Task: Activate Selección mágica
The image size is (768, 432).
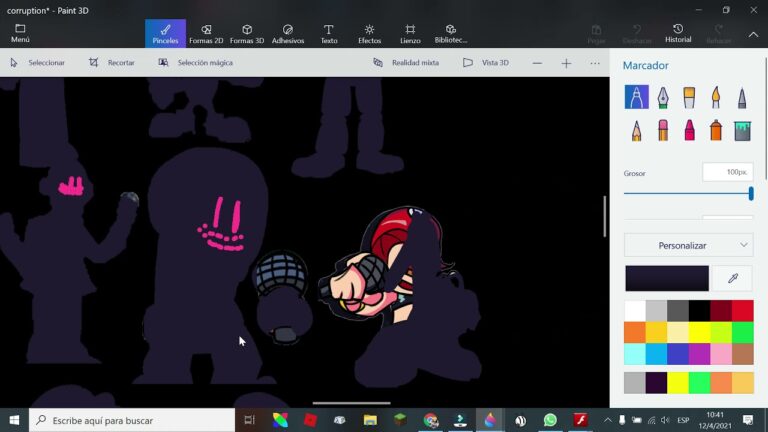Action: (x=195, y=63)
